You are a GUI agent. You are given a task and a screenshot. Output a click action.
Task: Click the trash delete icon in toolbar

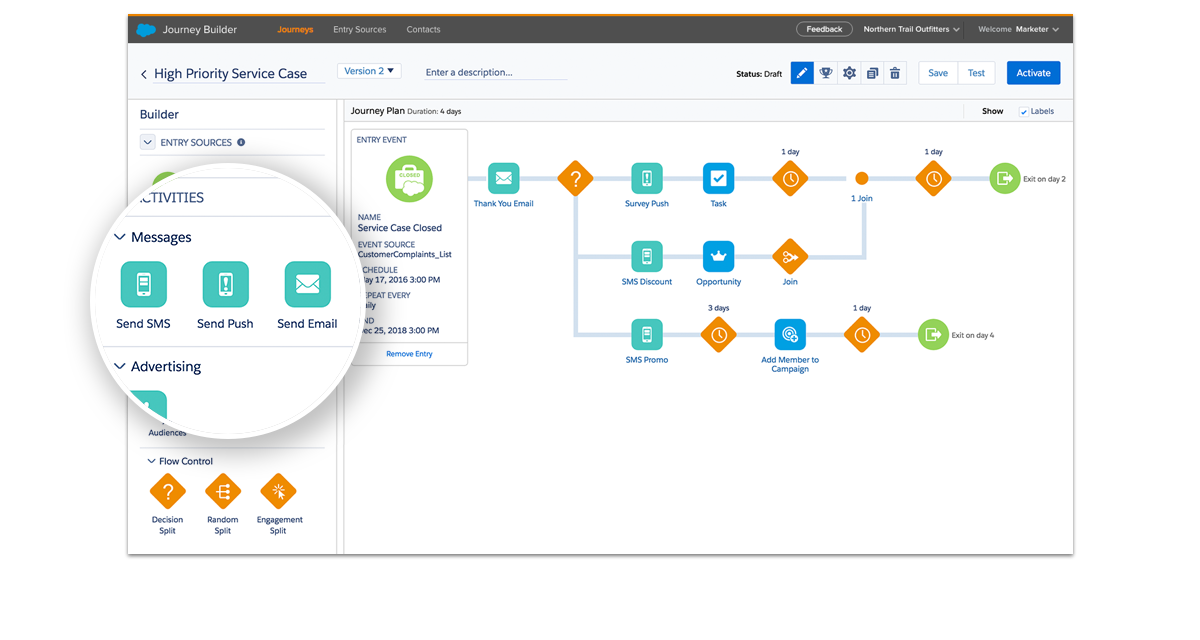click(x=895, y=73)
